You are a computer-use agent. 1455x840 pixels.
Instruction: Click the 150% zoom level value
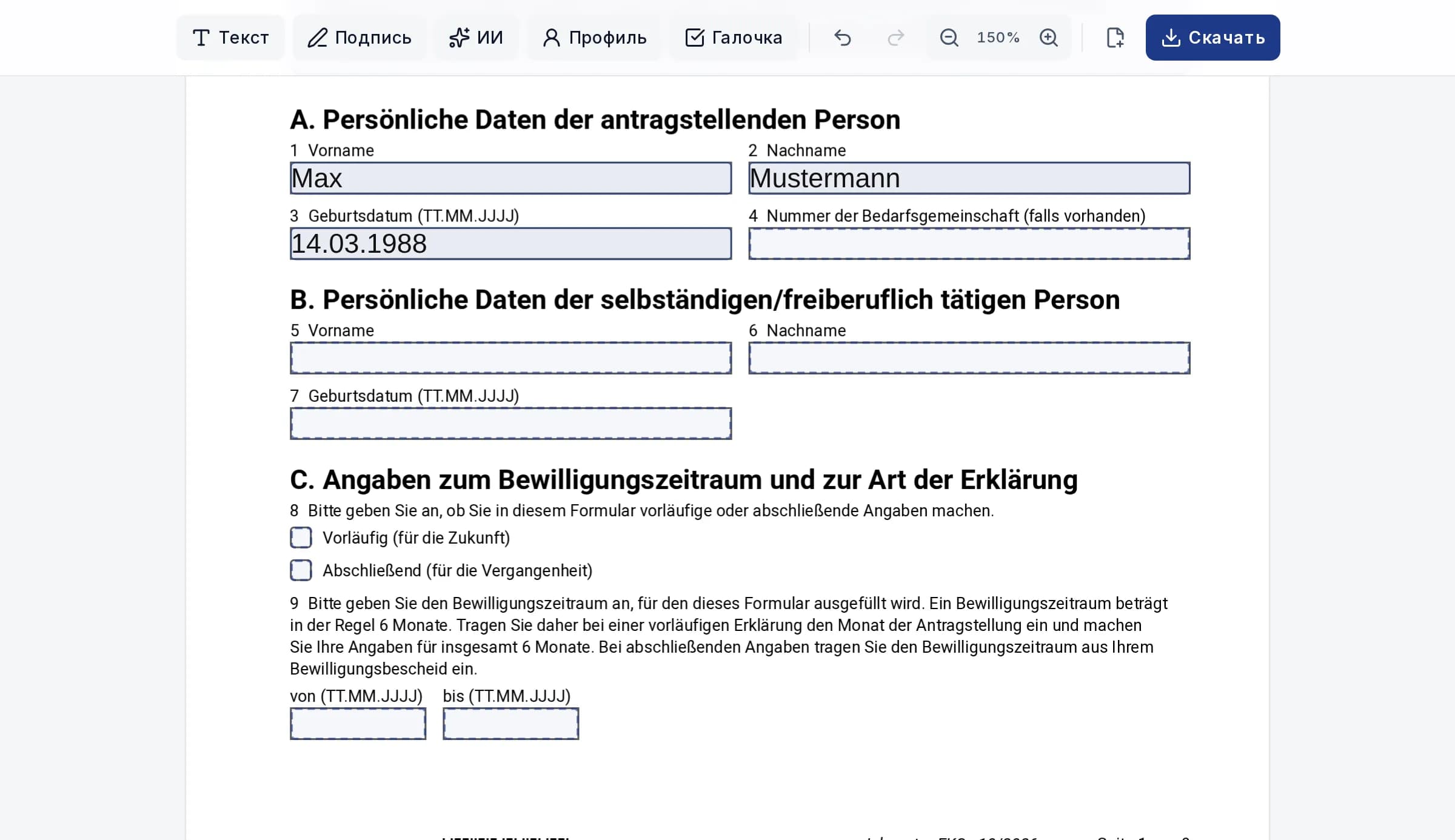[998, 38]
